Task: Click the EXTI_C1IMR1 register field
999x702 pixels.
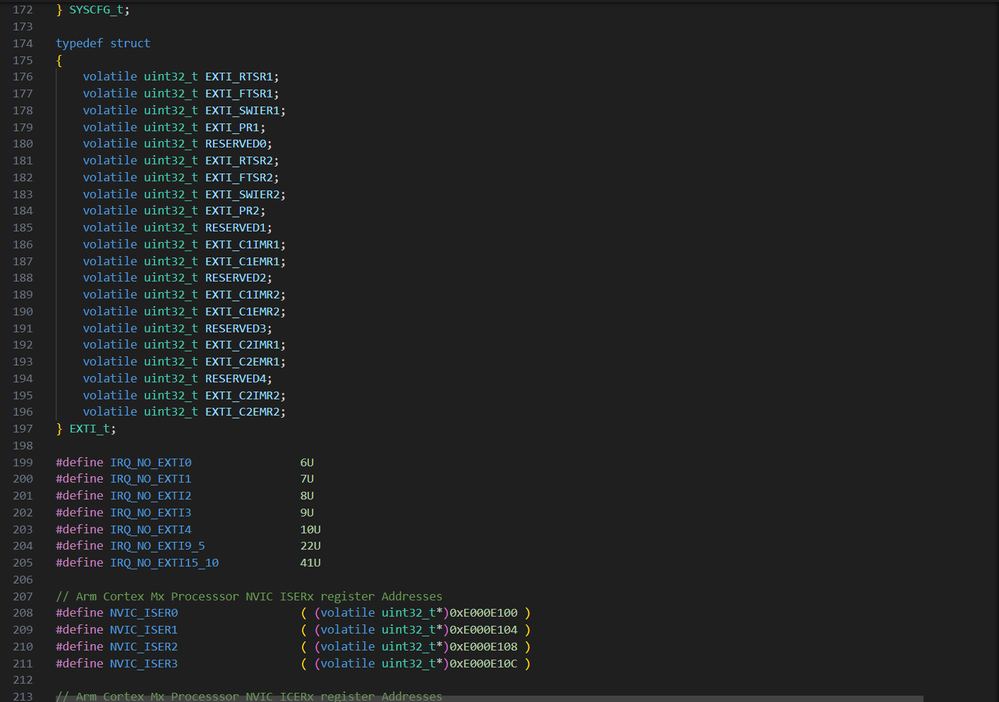Action: click(x=242, y=245)
